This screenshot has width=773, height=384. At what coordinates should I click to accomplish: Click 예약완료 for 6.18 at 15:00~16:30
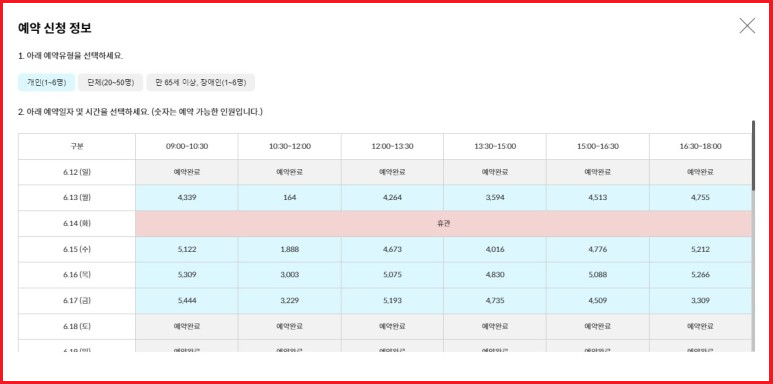[597, 326]
